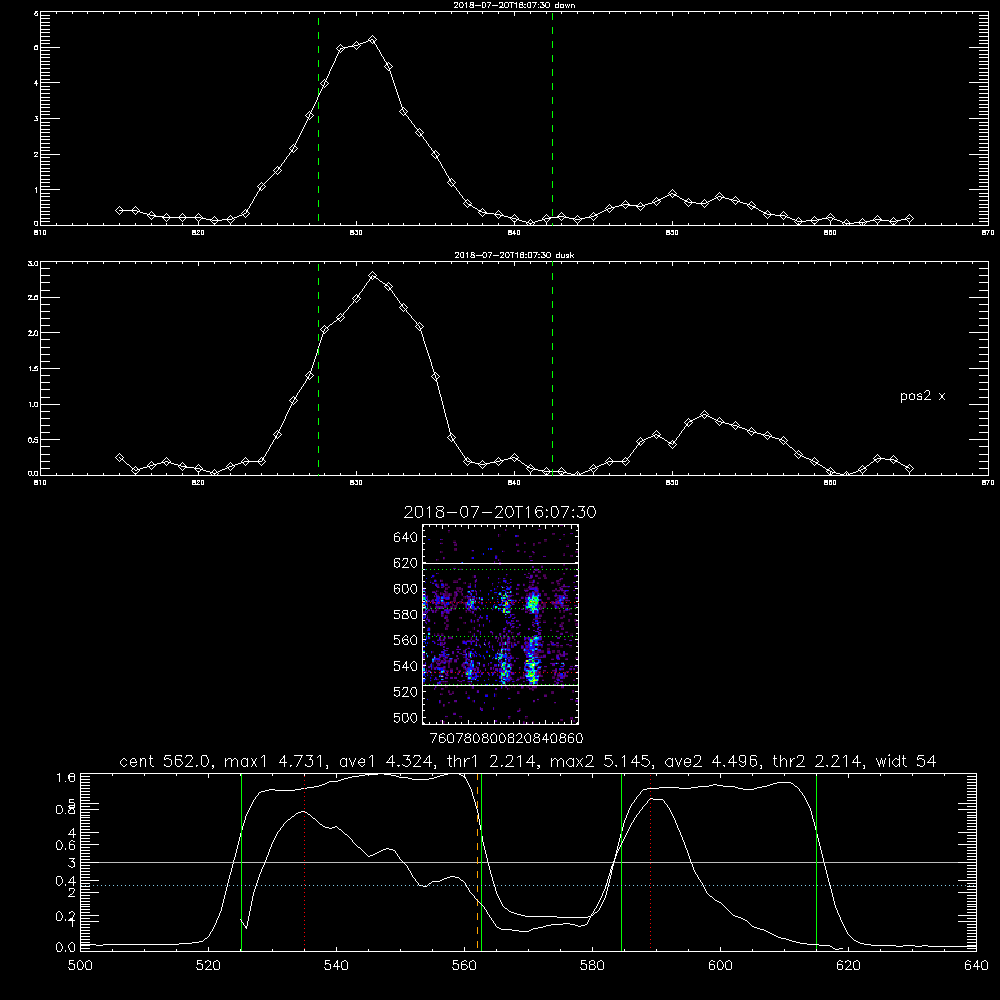Click the '830' x-axis label of dawn plot
This screenshot has width=1000, height=1000.
point(356,233)
